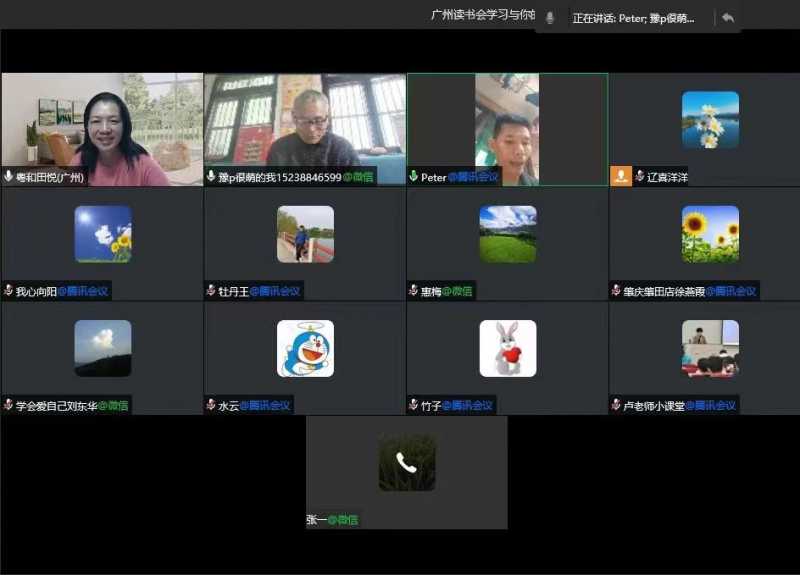Click the Doraemon avatar of 水云
The height and width of the screenshot is (575, 800).
point(305,348)
